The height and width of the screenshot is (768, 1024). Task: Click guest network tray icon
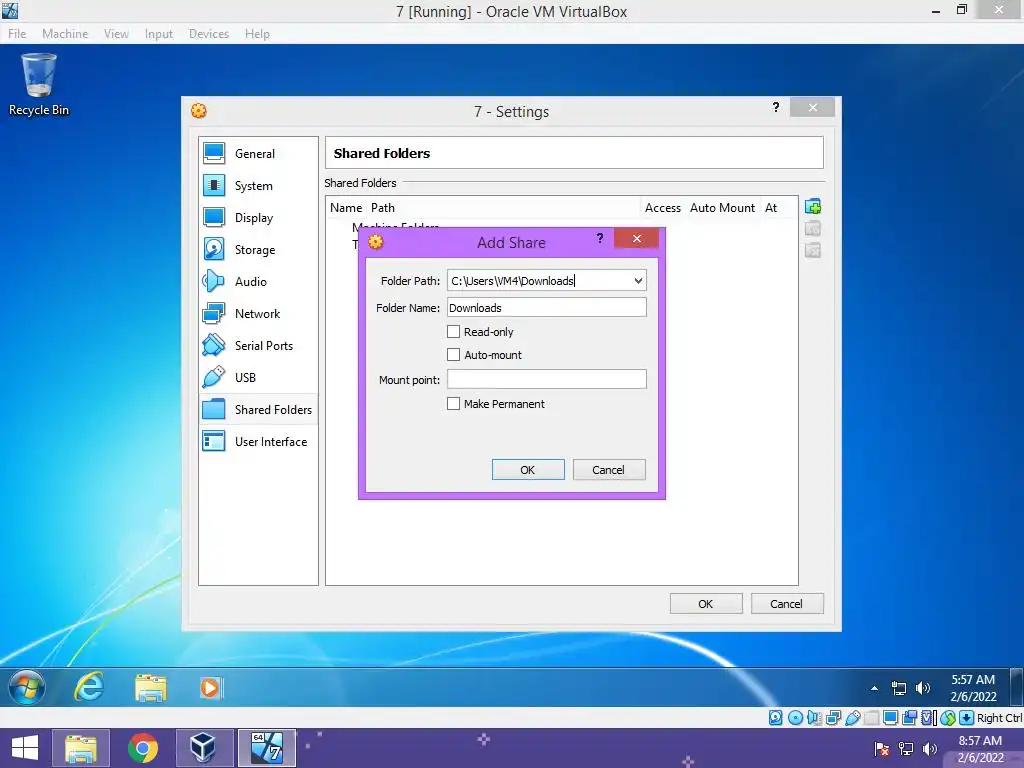coord(899,688)
